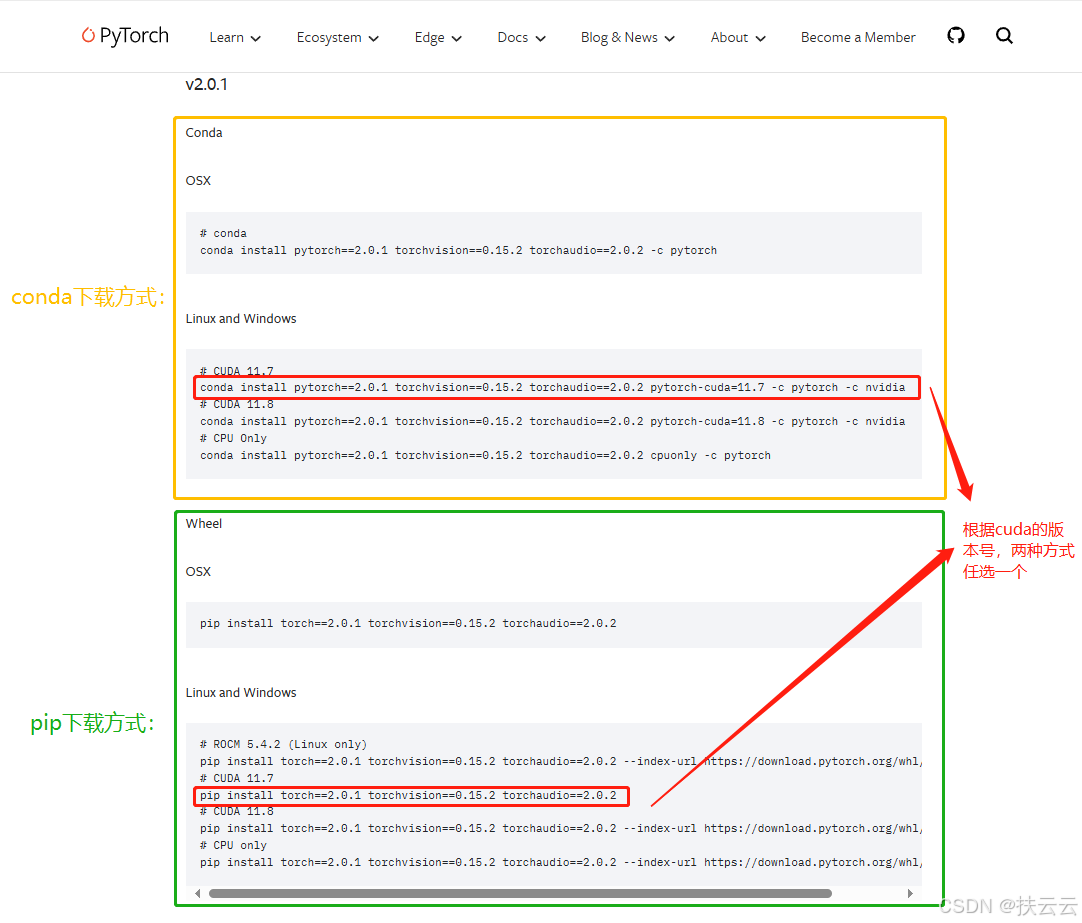Click the '# CPU only' pip comment
The width and height of the screenshot is (1082, 923).
(233, 846)
